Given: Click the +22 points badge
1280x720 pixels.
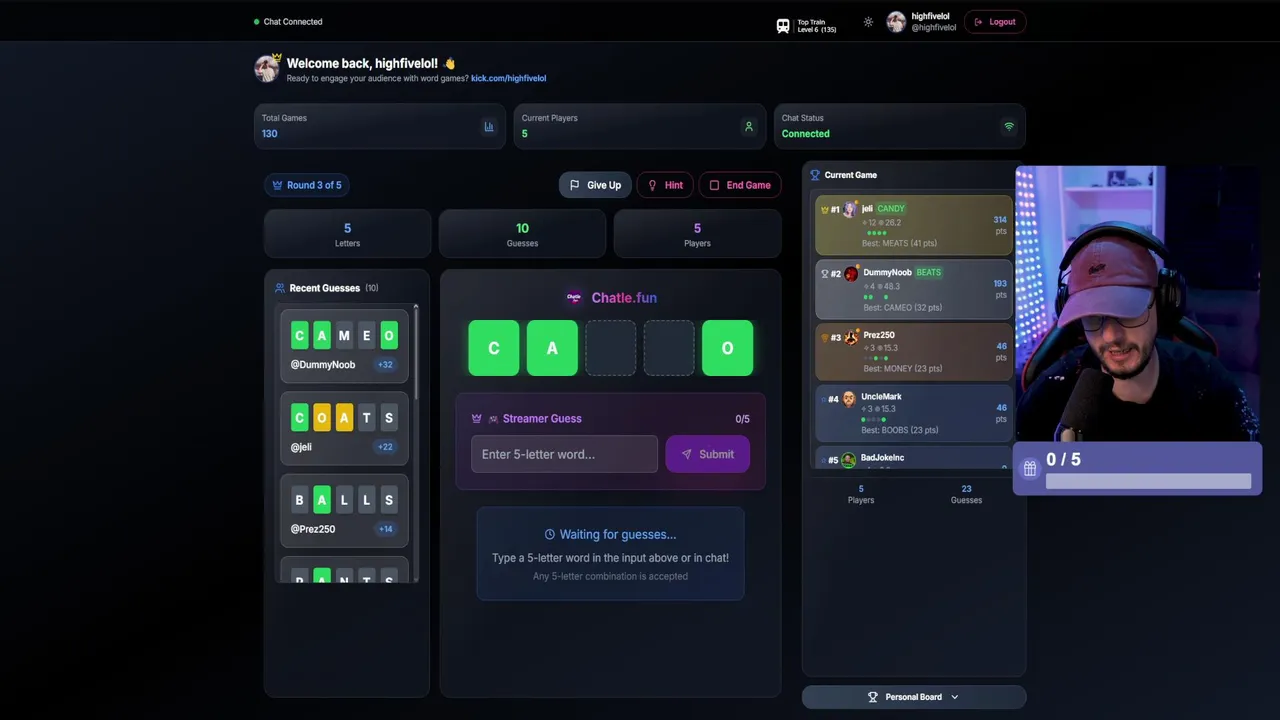Looking at the screenshot, I should pos(385,447).
